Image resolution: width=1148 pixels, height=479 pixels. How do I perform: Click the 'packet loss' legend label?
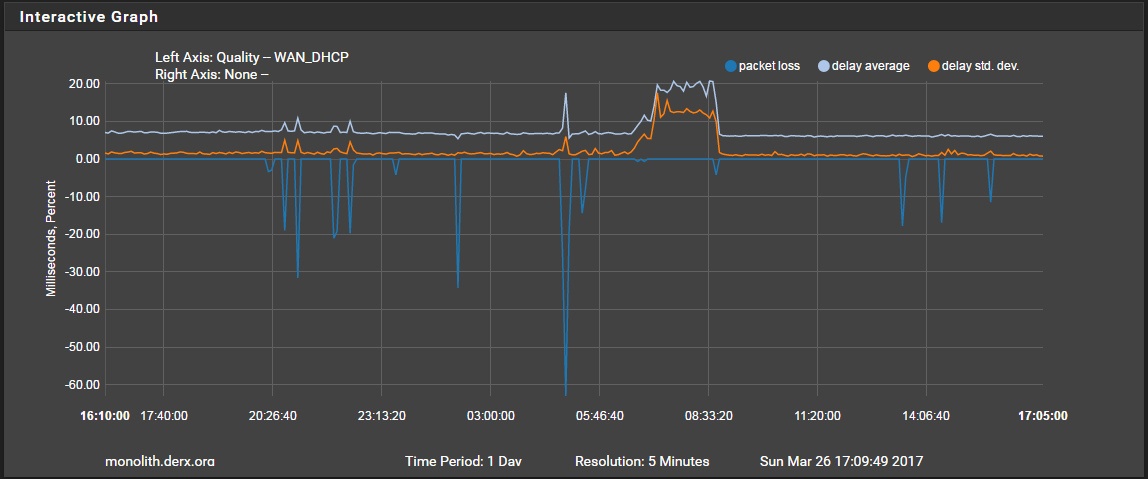pyautogui.click(x=769, y=66)
